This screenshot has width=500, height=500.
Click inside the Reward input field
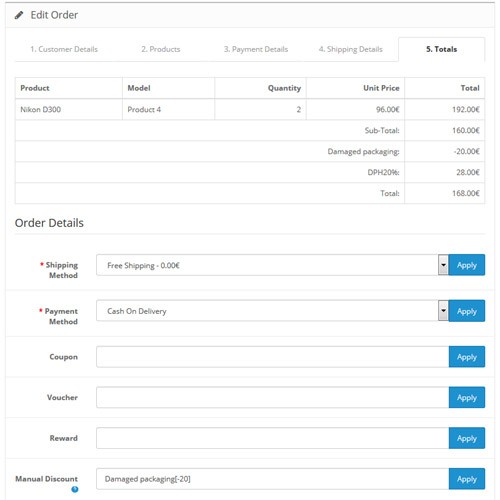(x=272, y=438)
